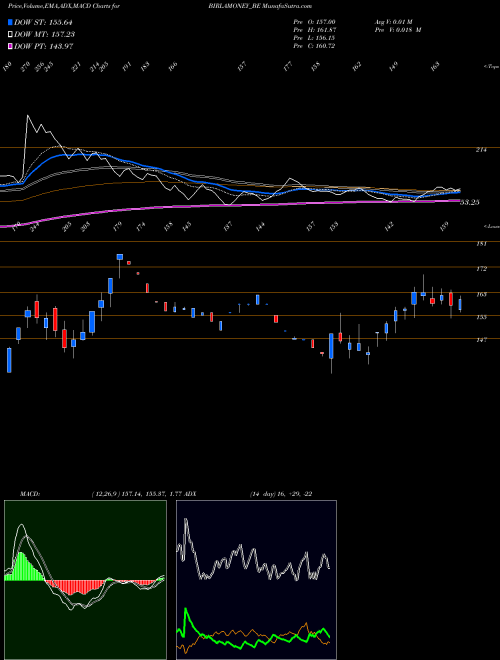Click the white DOW MT legend swatch
Image resolution: width=500 pixels, height=660 pixels.
pyautogui.click(x=10, y=34)
